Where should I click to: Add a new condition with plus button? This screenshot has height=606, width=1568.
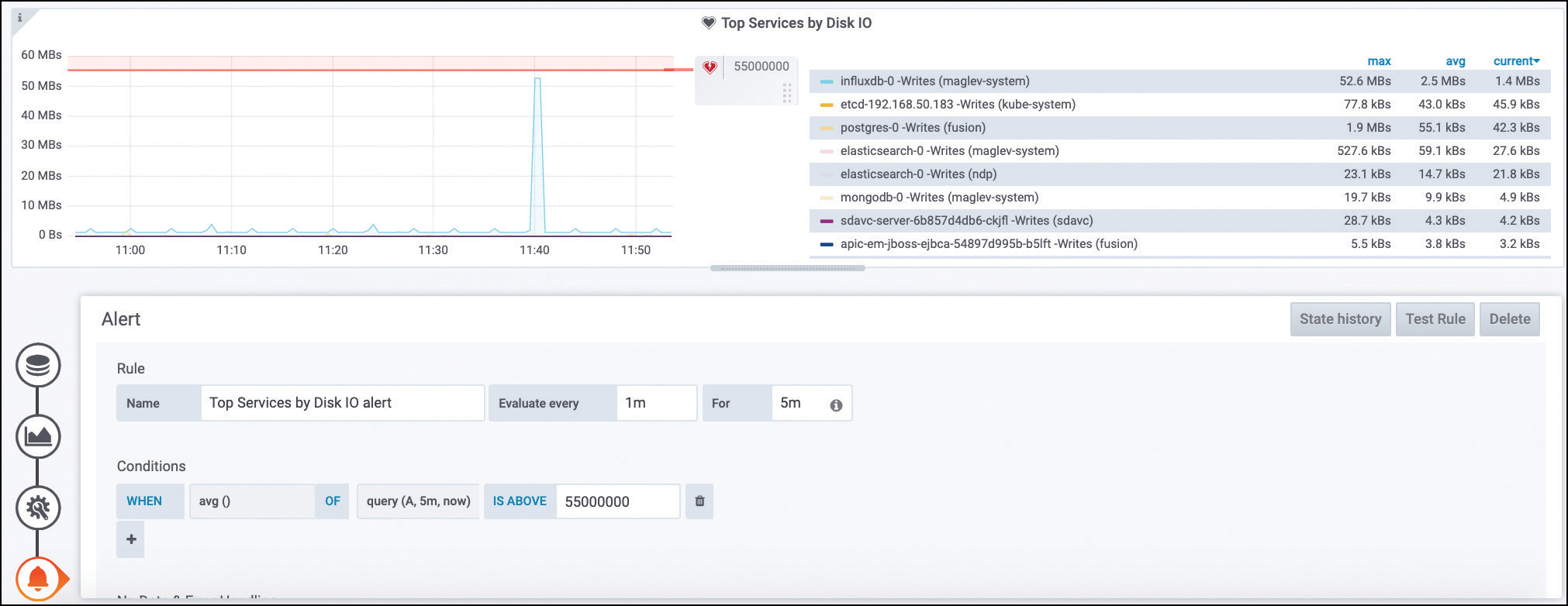pos(131,539)
